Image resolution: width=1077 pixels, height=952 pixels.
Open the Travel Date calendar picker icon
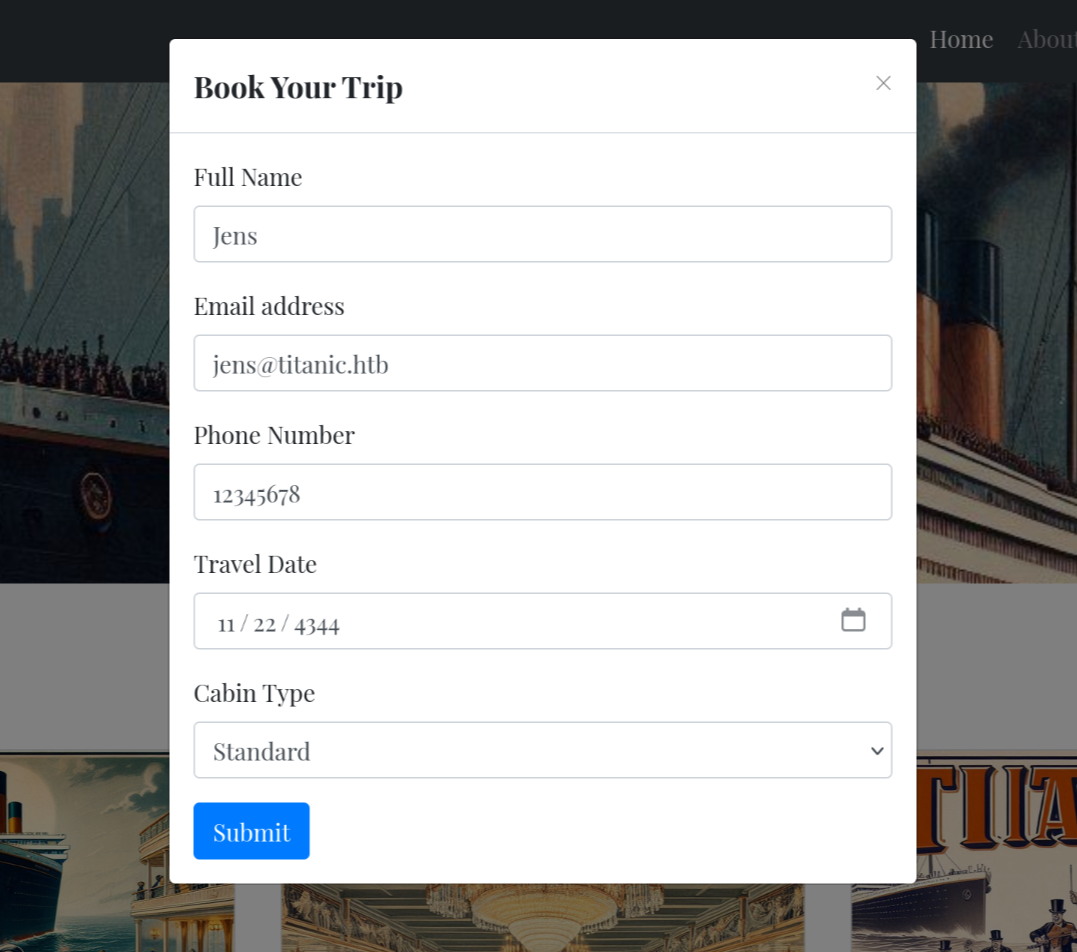[x=853, y=620]
